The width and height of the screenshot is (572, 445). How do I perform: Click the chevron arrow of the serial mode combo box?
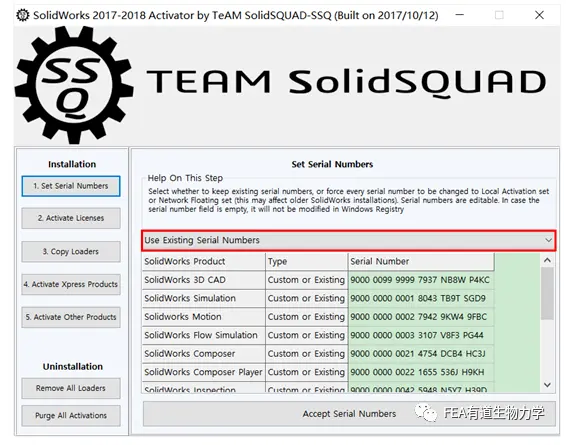548,240
